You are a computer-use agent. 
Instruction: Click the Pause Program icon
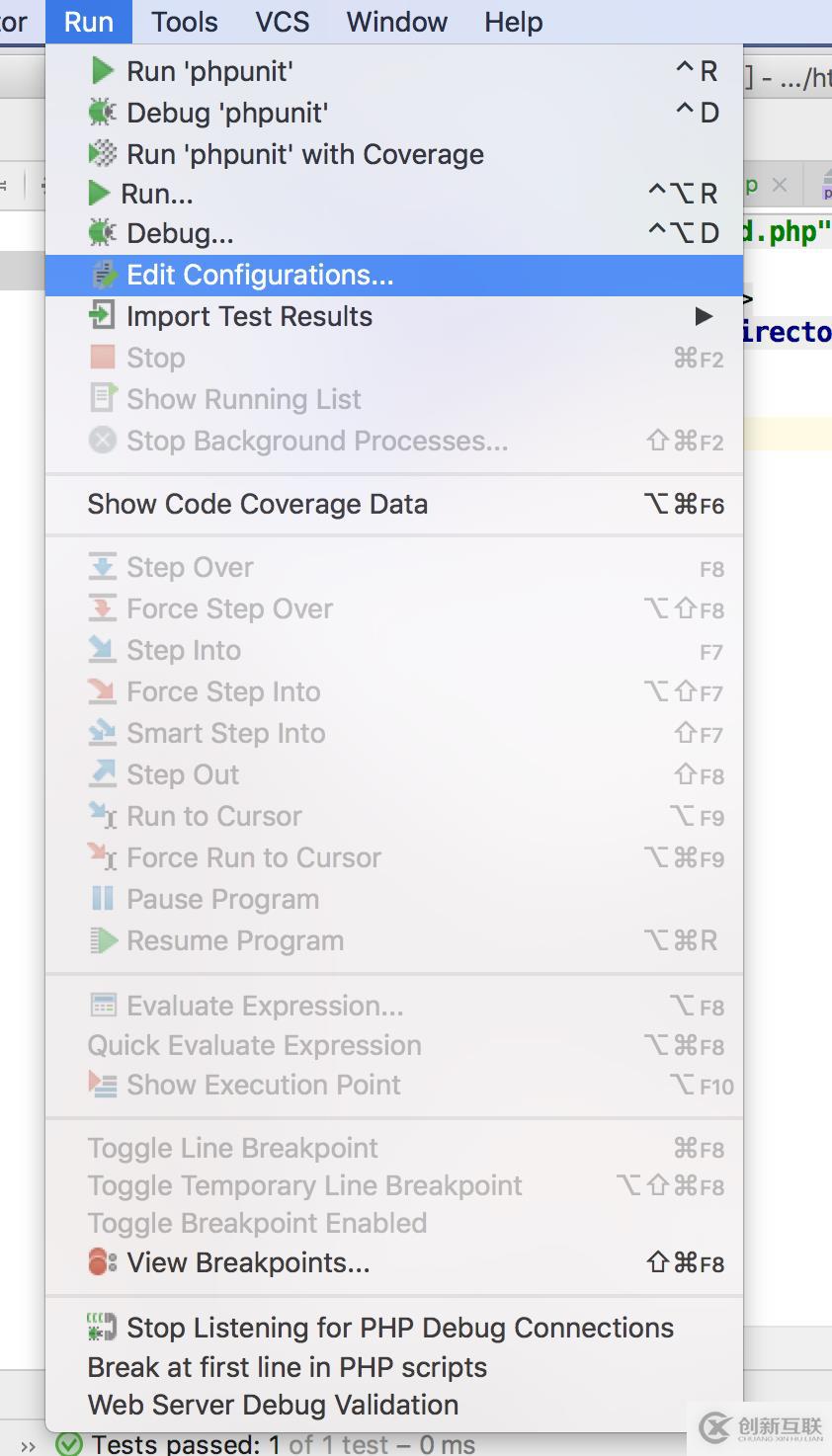tap(102, 899)
